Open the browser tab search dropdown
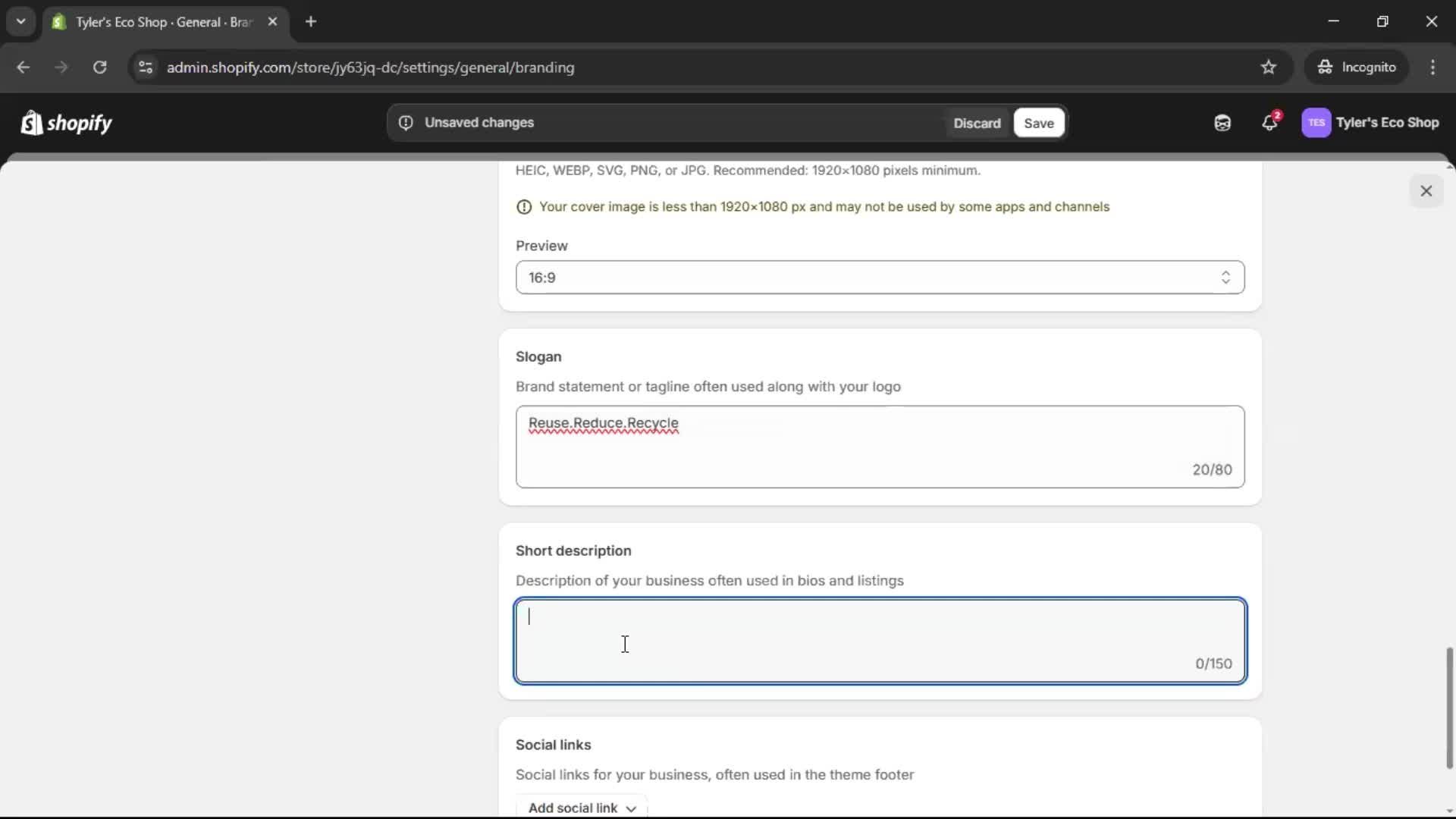The height and width of the screenshot is (819, 1456). 20,21
